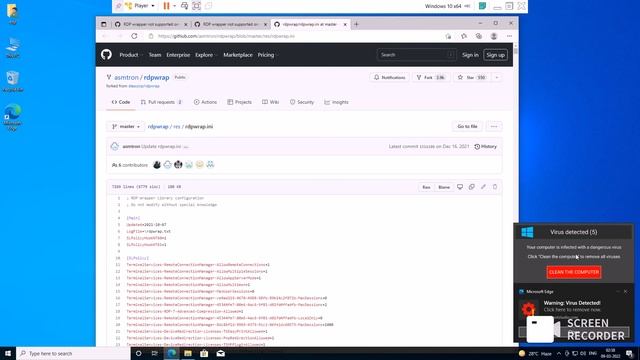This screenshot has height=360, width=640.
Task: Expand the Explore dropdown menu
Action: click(206, 55)
